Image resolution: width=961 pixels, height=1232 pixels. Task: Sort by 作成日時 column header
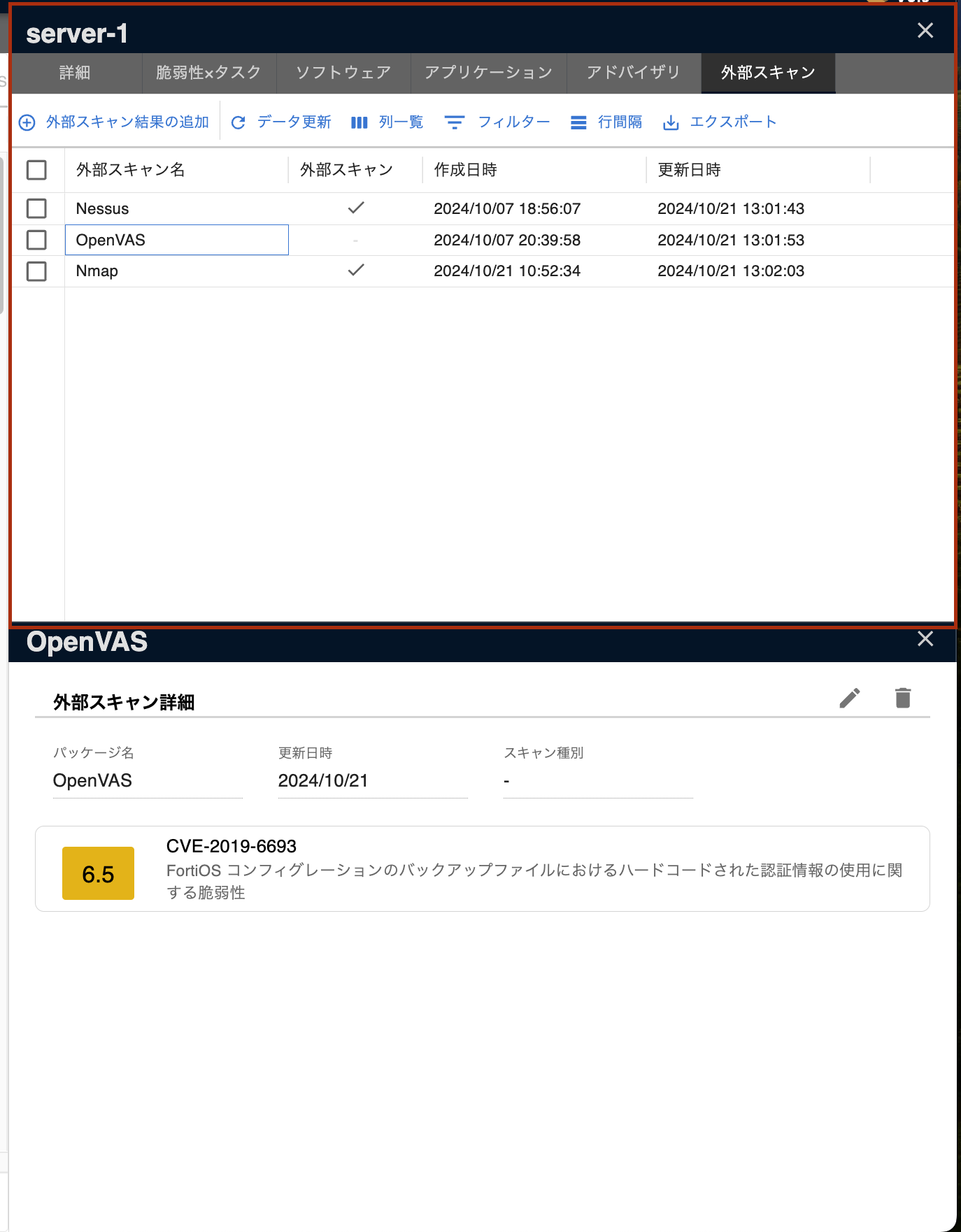click(x=465, y=170)
